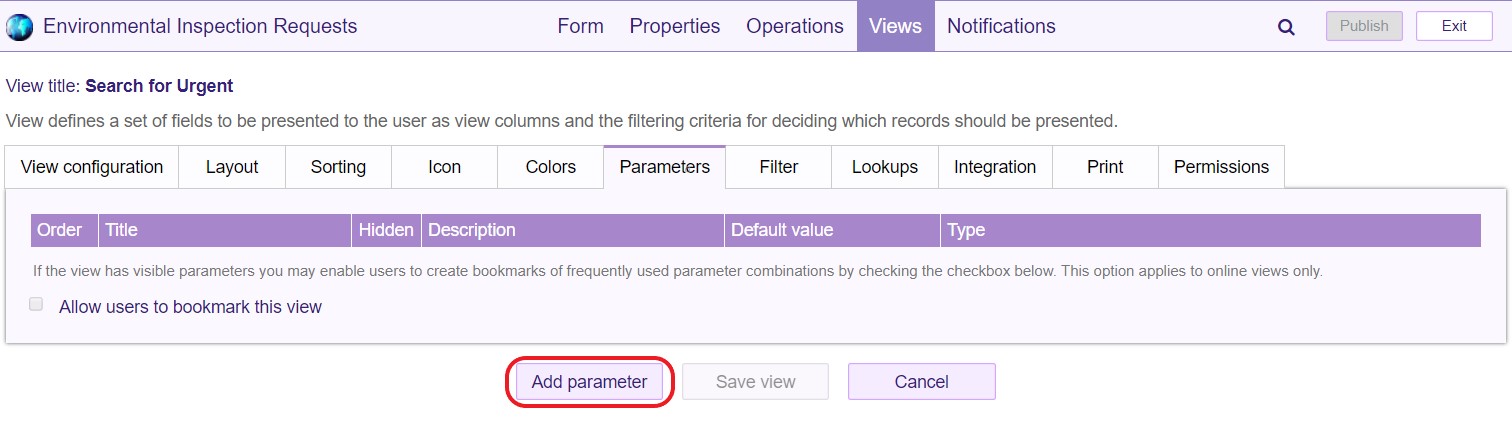Switch to the Lookups tab
The width and height of the screenshot is (1512, 421).
click(x=884, y=167)
